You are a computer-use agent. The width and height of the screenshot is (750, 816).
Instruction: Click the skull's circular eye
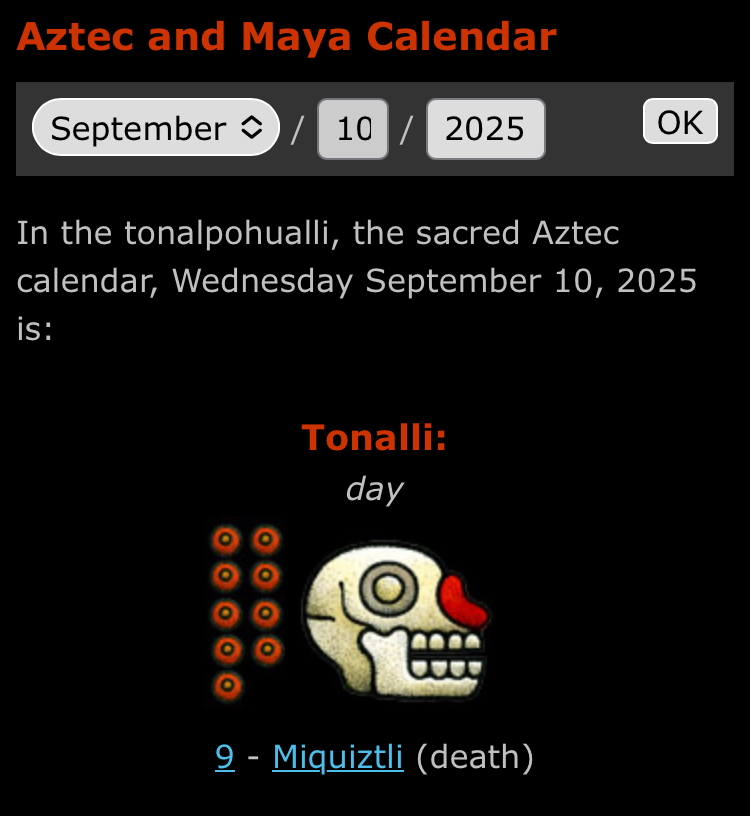pyautogui.click(x=388, y=589)
